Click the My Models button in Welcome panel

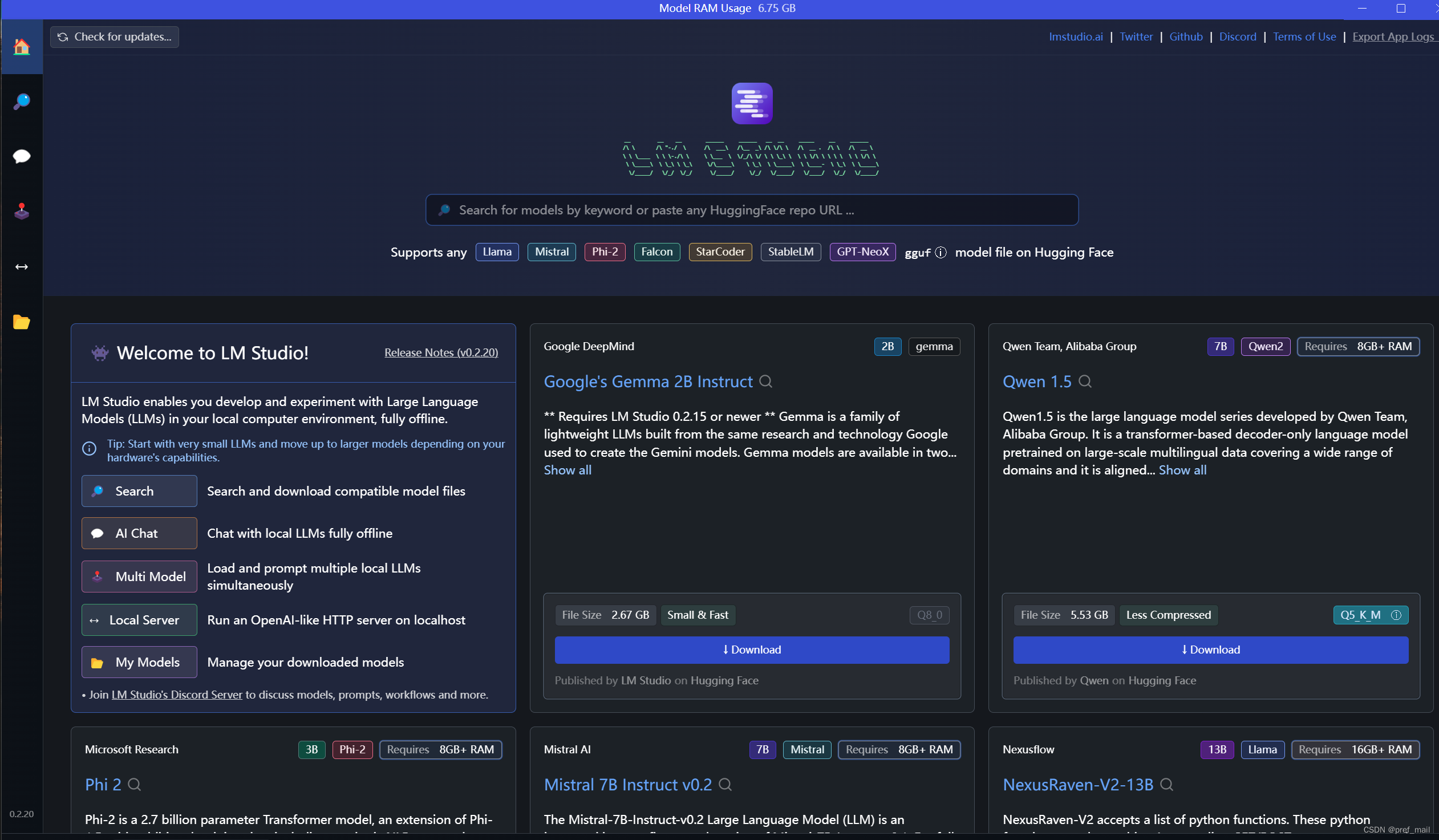tap(139, 663)
